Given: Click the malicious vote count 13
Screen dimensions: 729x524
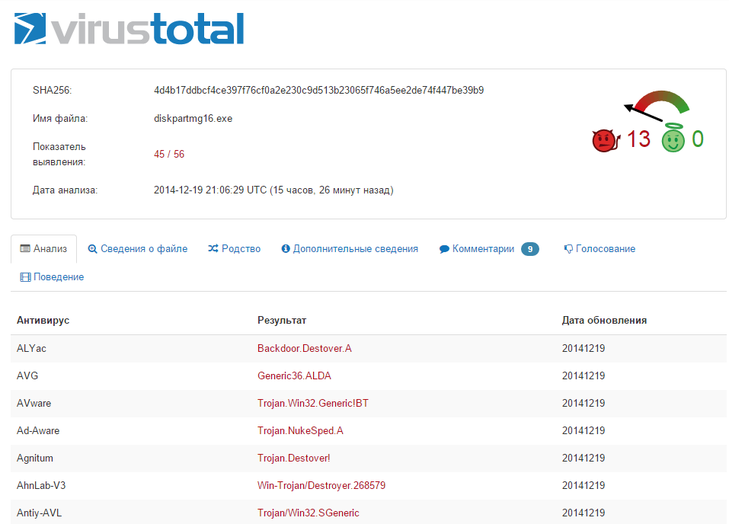Looking at the screenshot, I should [x=638, y=139].
